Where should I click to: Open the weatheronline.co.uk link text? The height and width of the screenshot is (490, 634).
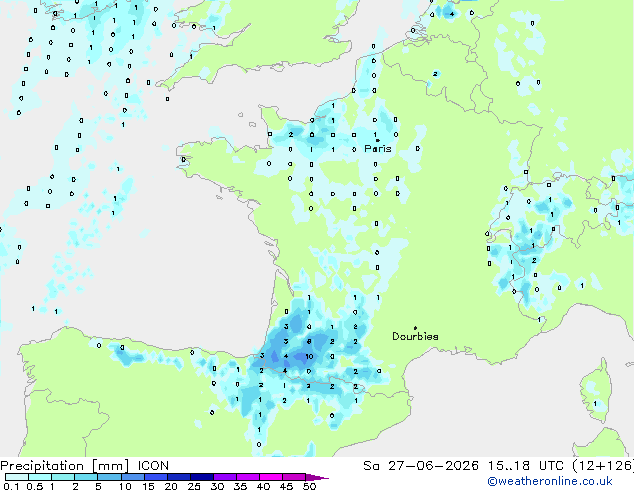tap(550, 481)
